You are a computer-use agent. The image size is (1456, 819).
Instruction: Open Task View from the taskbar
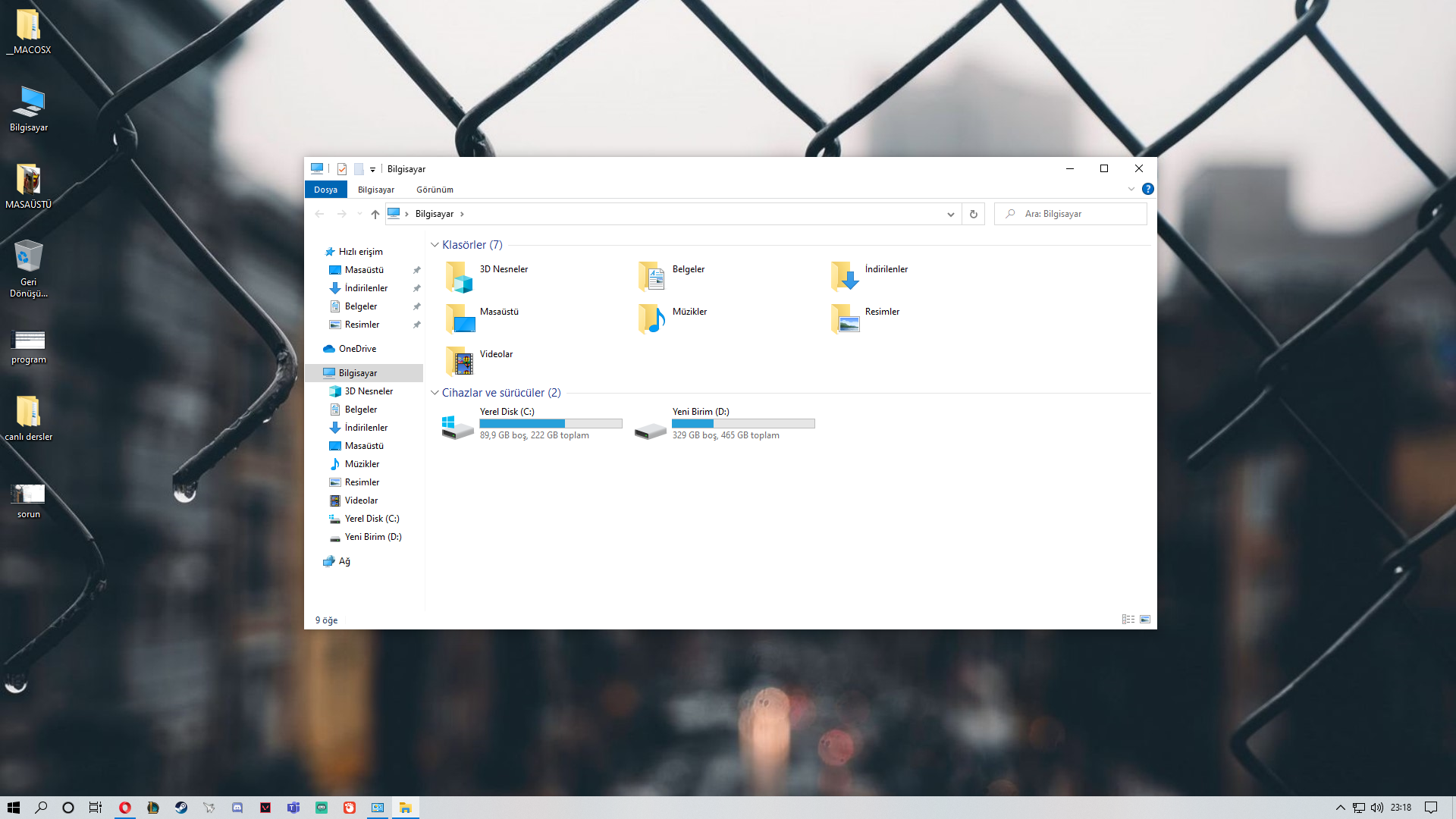(95, 808)
